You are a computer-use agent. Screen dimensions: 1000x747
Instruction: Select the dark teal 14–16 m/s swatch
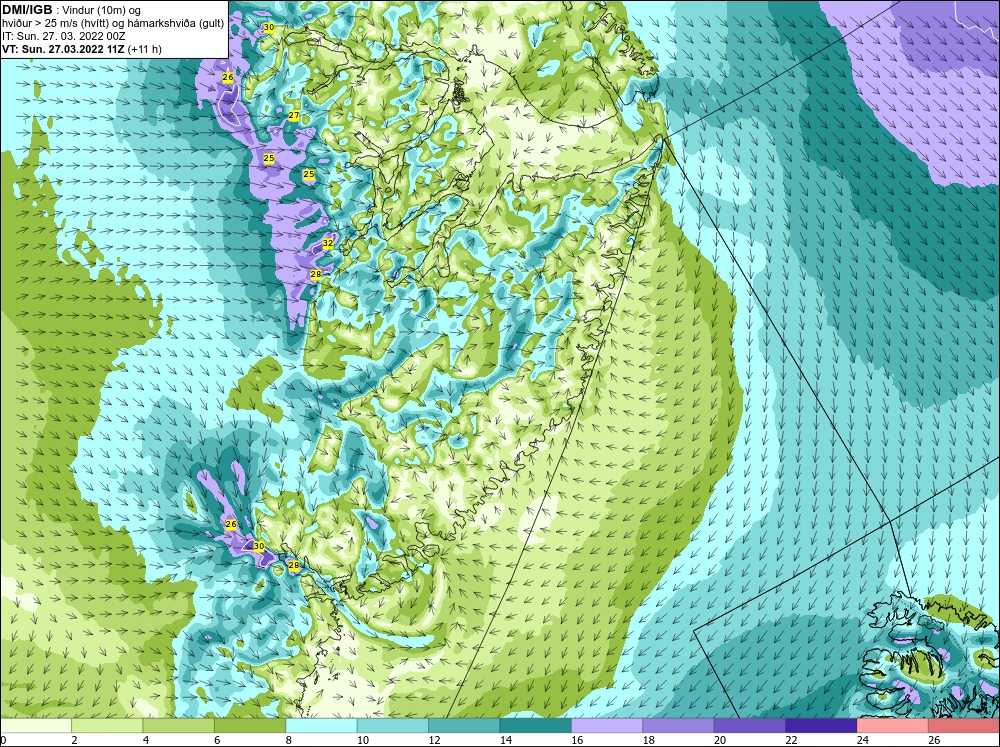tap(536, 726)
